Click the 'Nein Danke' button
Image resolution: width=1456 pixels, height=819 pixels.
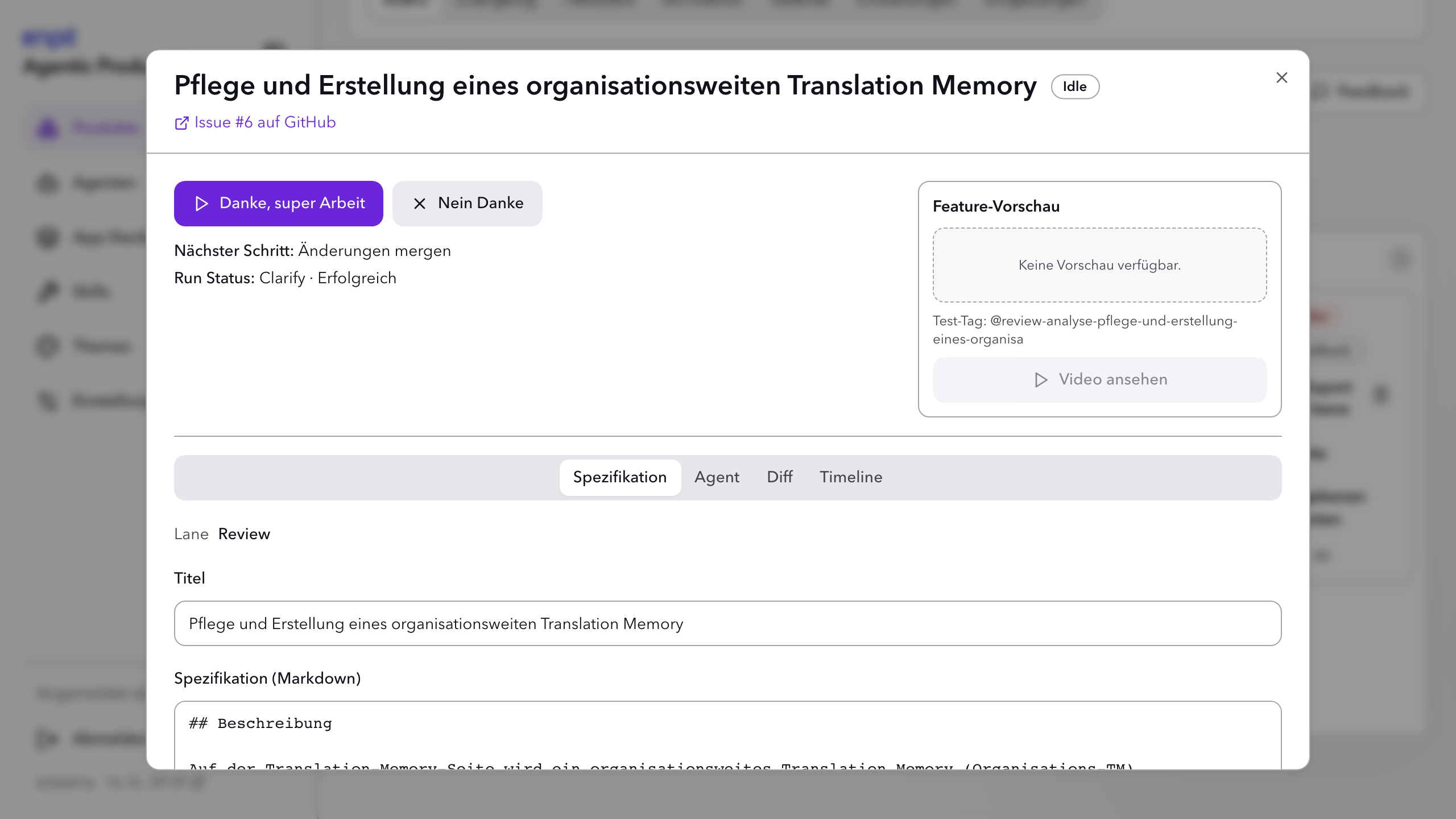point(468,204)
